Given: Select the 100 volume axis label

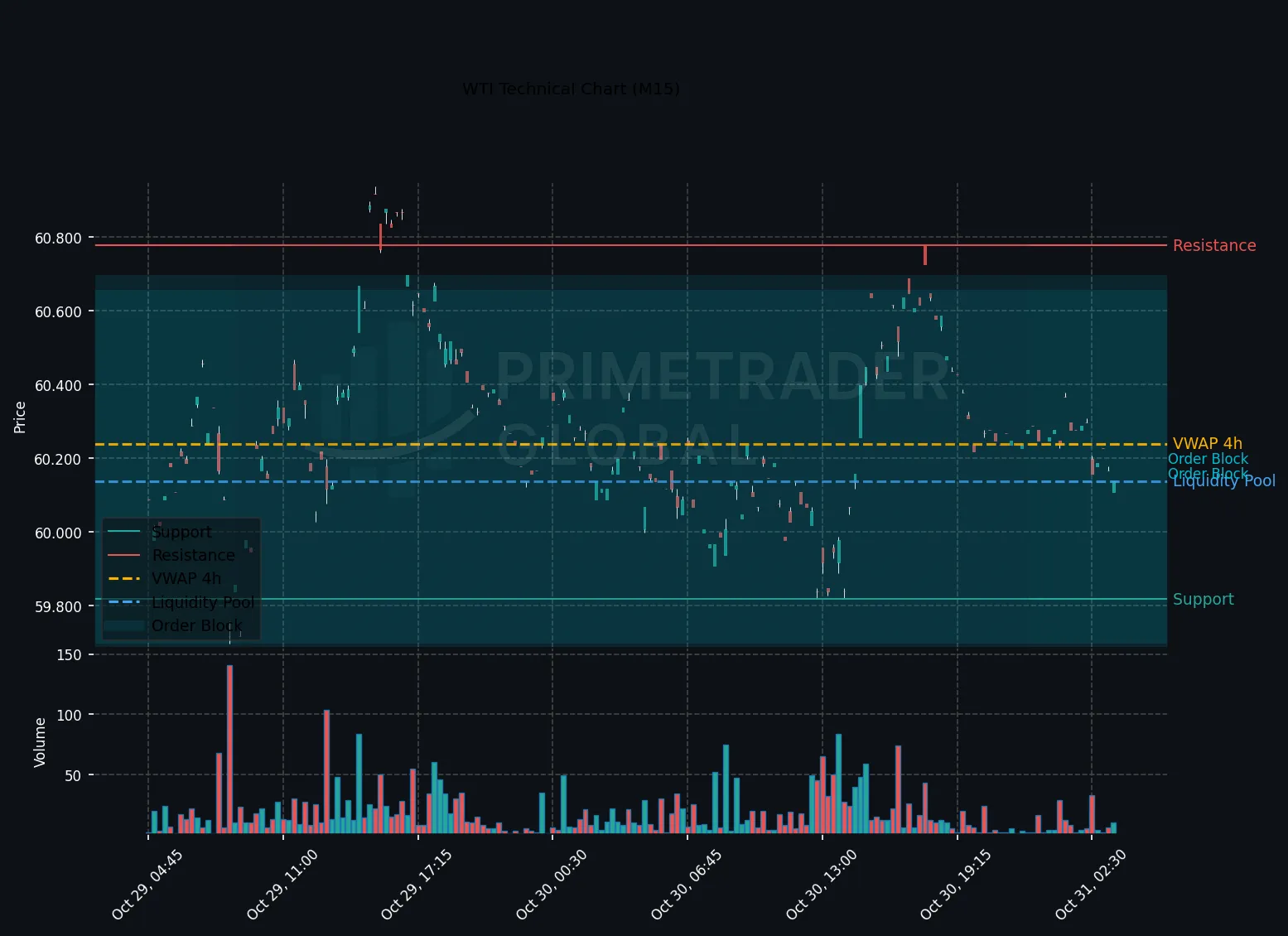Looking at the screenshot, I should coord(70,715).
